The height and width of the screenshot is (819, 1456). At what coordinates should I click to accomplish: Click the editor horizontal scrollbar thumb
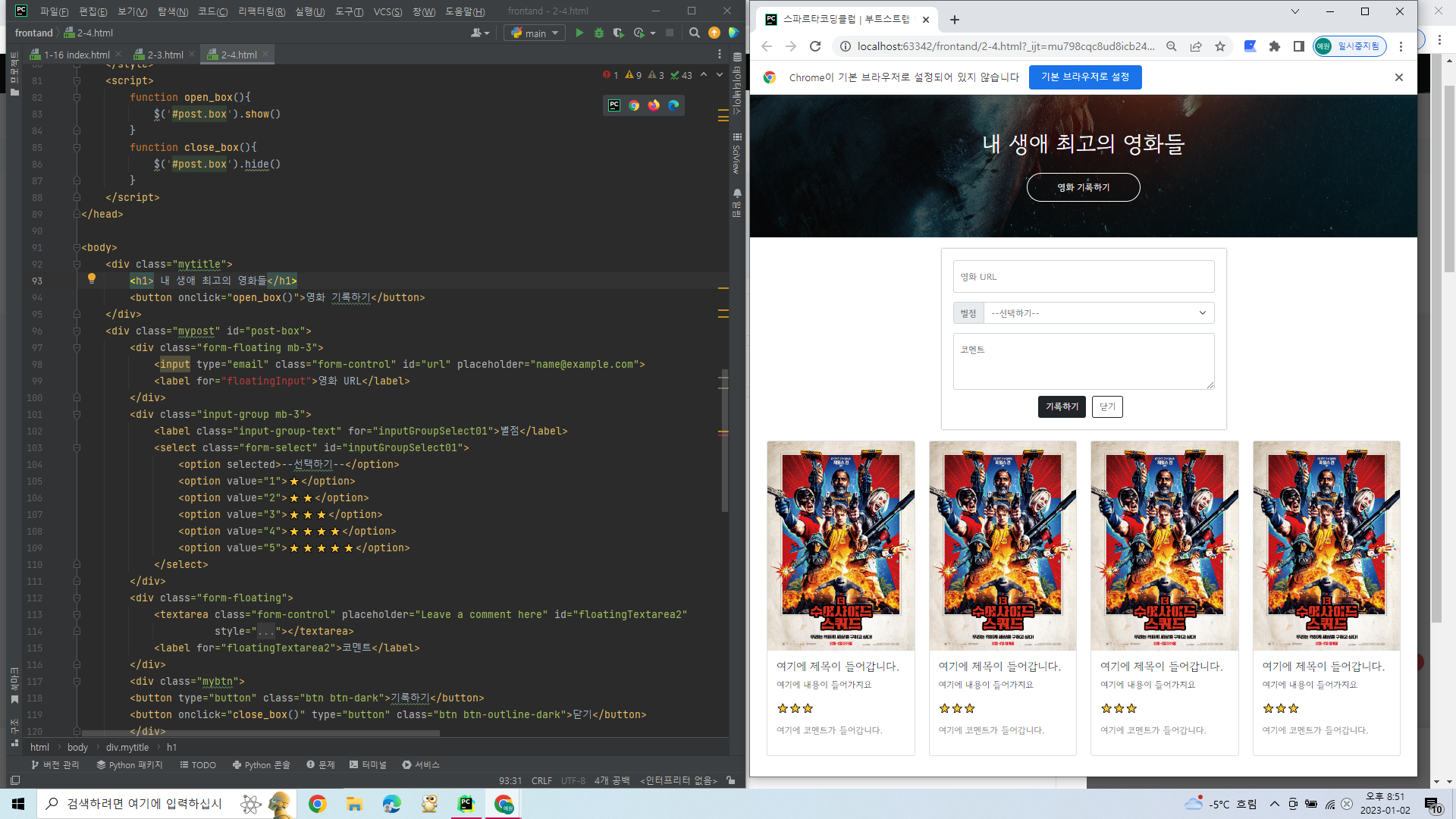[x=260, y=733]
